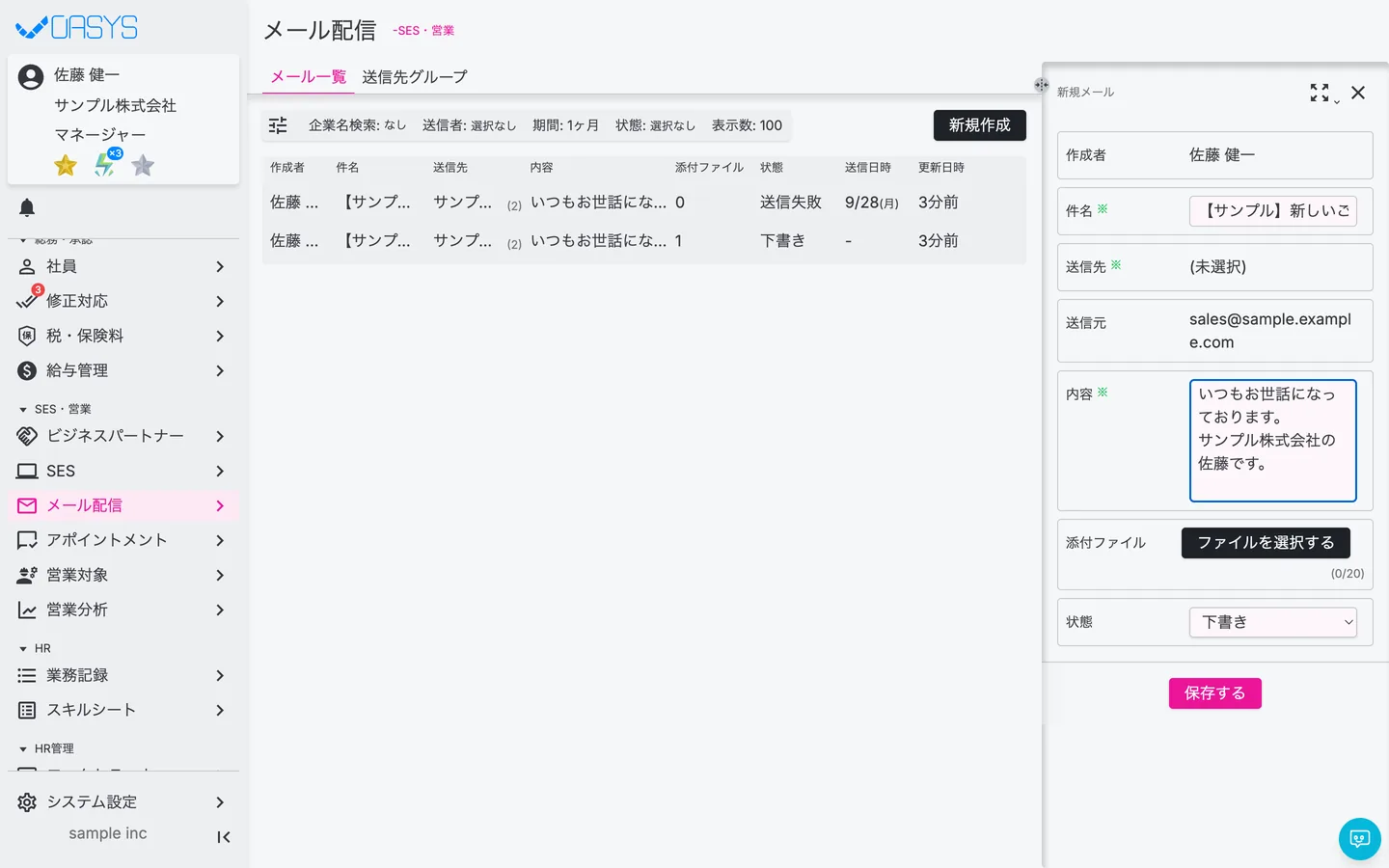Click the user avatar icon
Viewport: 1389px width, 868px height.
[31, 77]
